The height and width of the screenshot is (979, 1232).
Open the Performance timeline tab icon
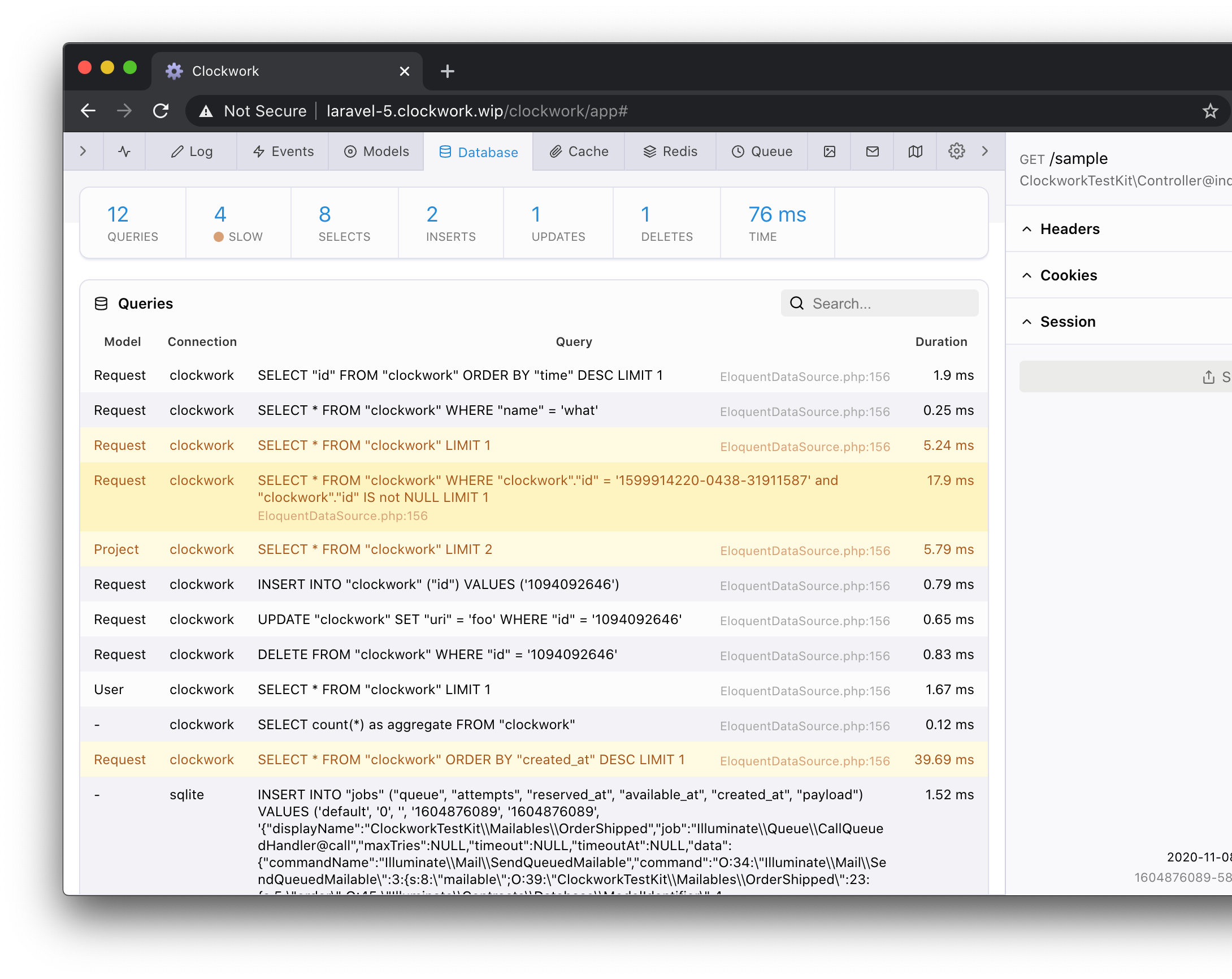124,151
